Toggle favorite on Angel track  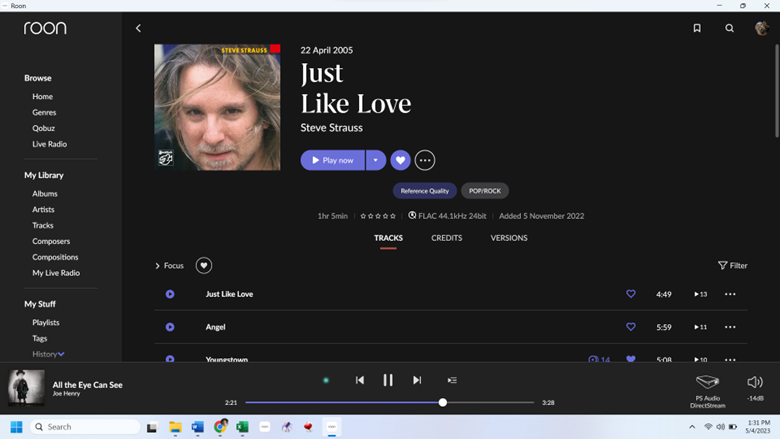[631, 327]
